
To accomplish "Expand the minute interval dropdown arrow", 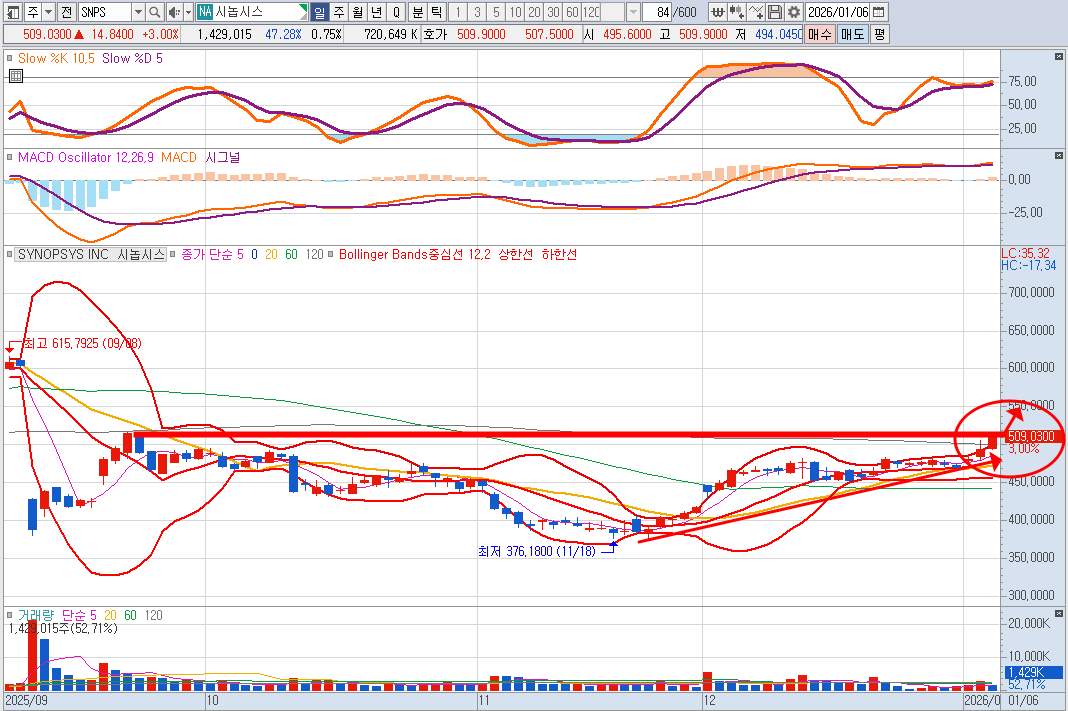I will tap(633, 12).
